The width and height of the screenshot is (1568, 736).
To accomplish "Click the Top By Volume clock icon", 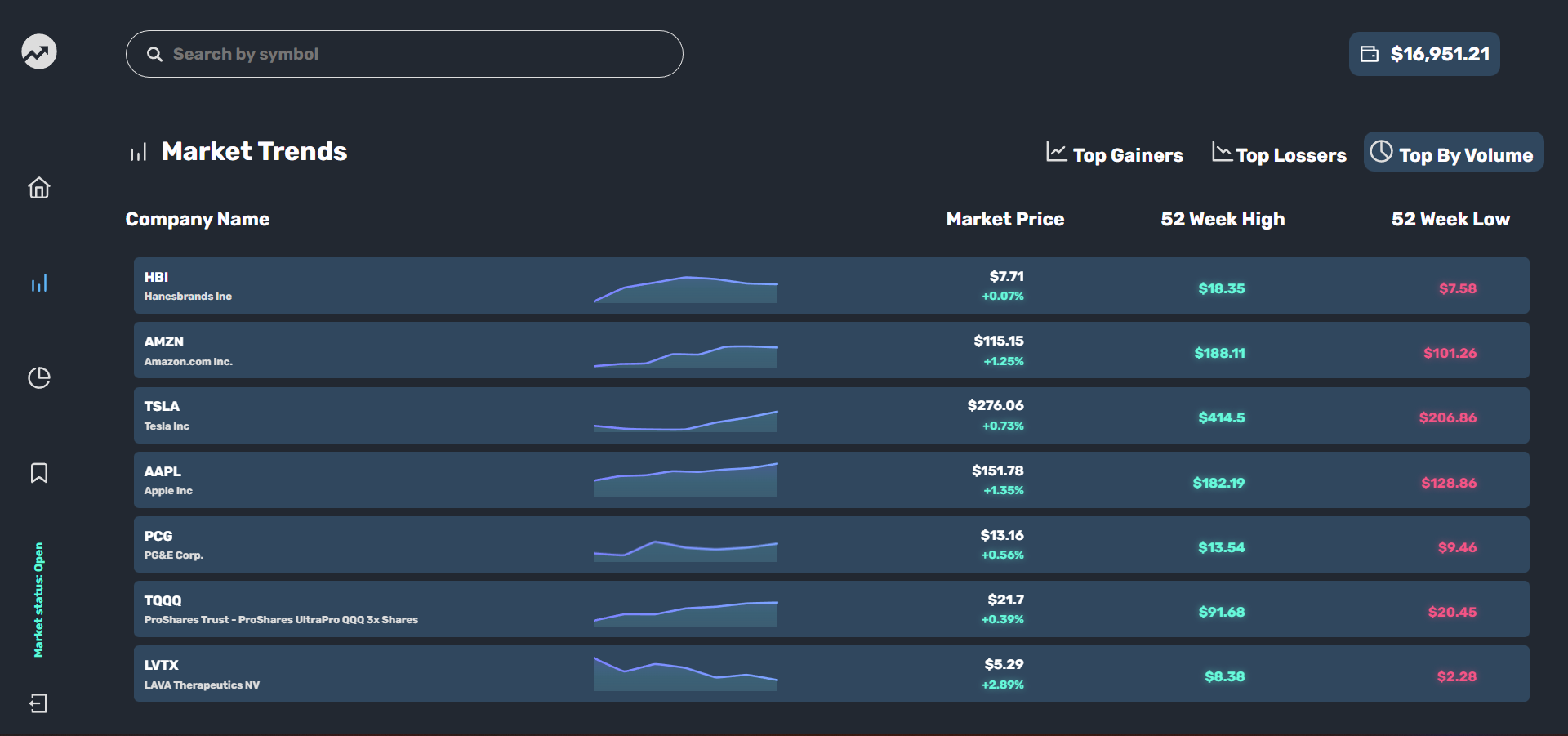I will click(1381, 151).
